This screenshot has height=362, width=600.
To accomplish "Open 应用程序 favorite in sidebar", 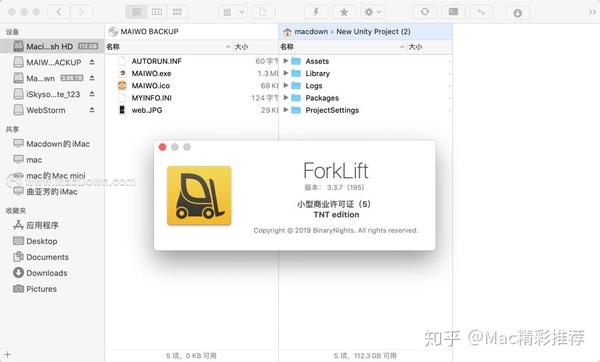I will tap(36, 225).
